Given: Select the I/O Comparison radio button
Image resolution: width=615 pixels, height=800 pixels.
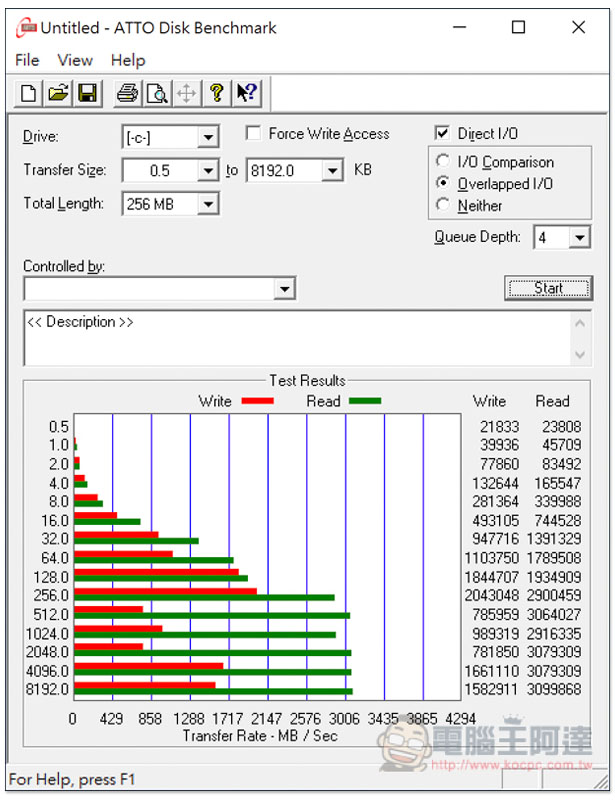Looking at the screenshot, I should pos(443,161).
